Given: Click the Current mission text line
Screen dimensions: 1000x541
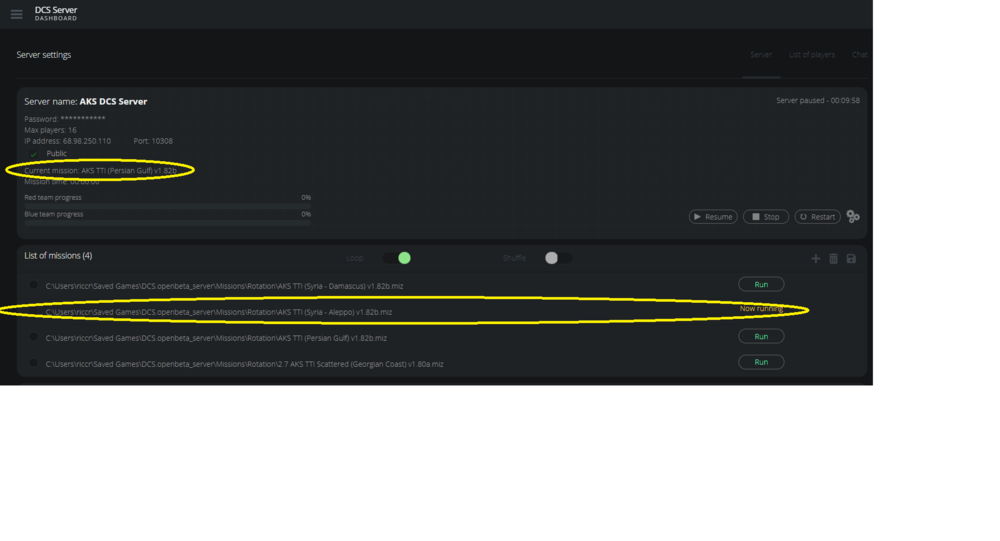Looking at the screenshot, I should (101, 170).
